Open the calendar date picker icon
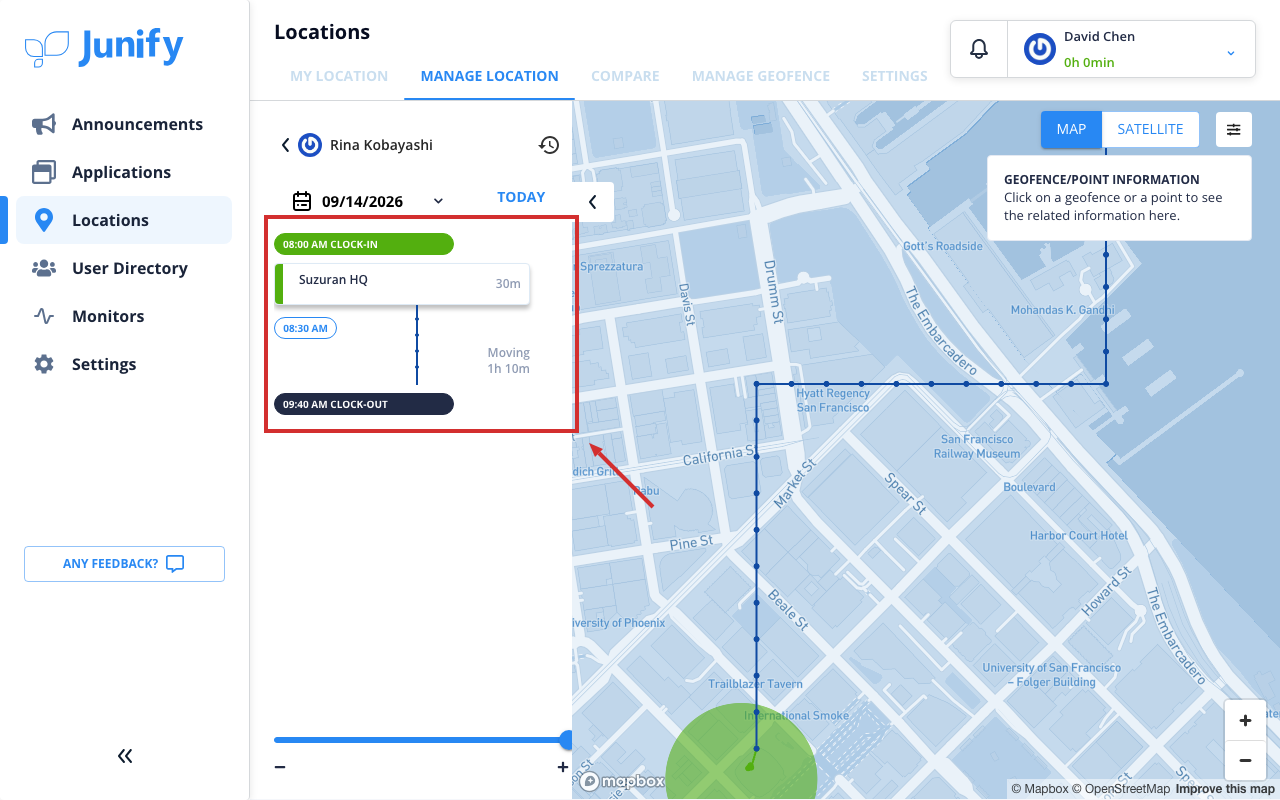Viewport: 1280px width, 800px height. pos(302,201)
